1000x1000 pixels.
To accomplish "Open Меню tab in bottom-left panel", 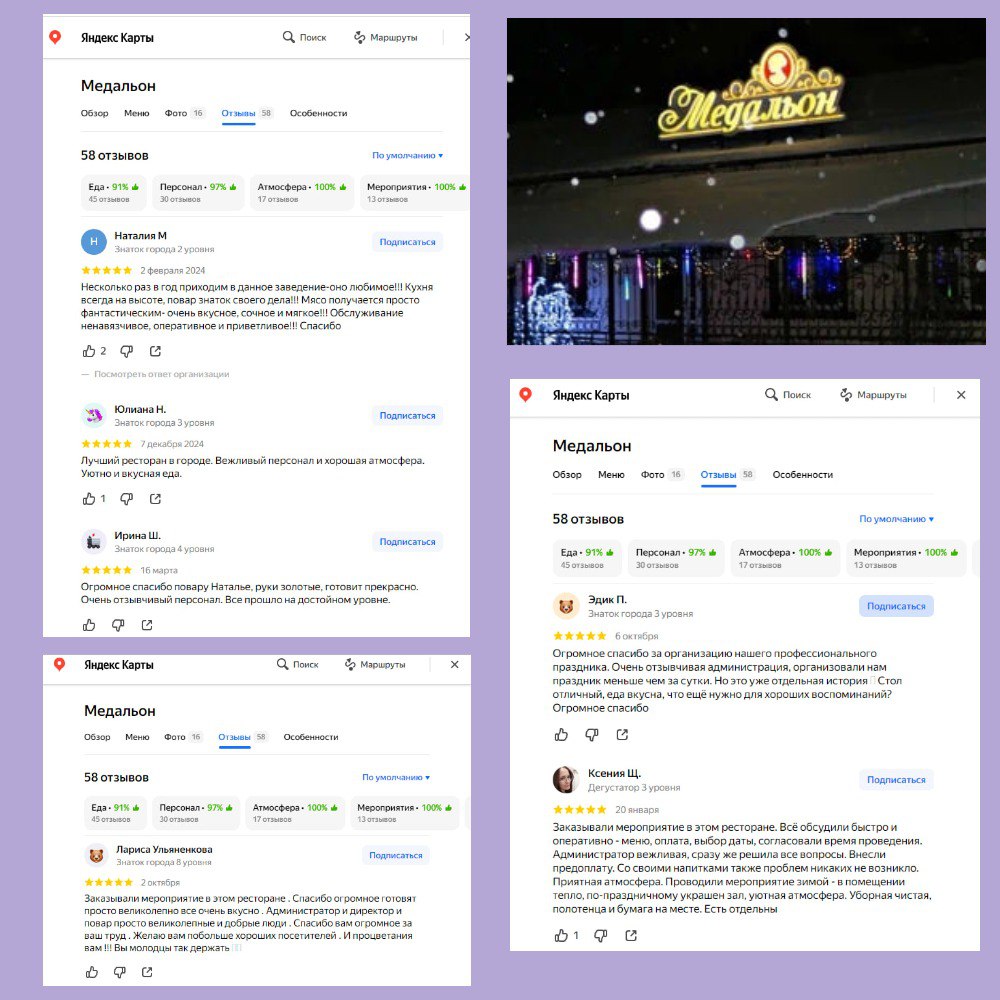I will (x=137, y=737).
